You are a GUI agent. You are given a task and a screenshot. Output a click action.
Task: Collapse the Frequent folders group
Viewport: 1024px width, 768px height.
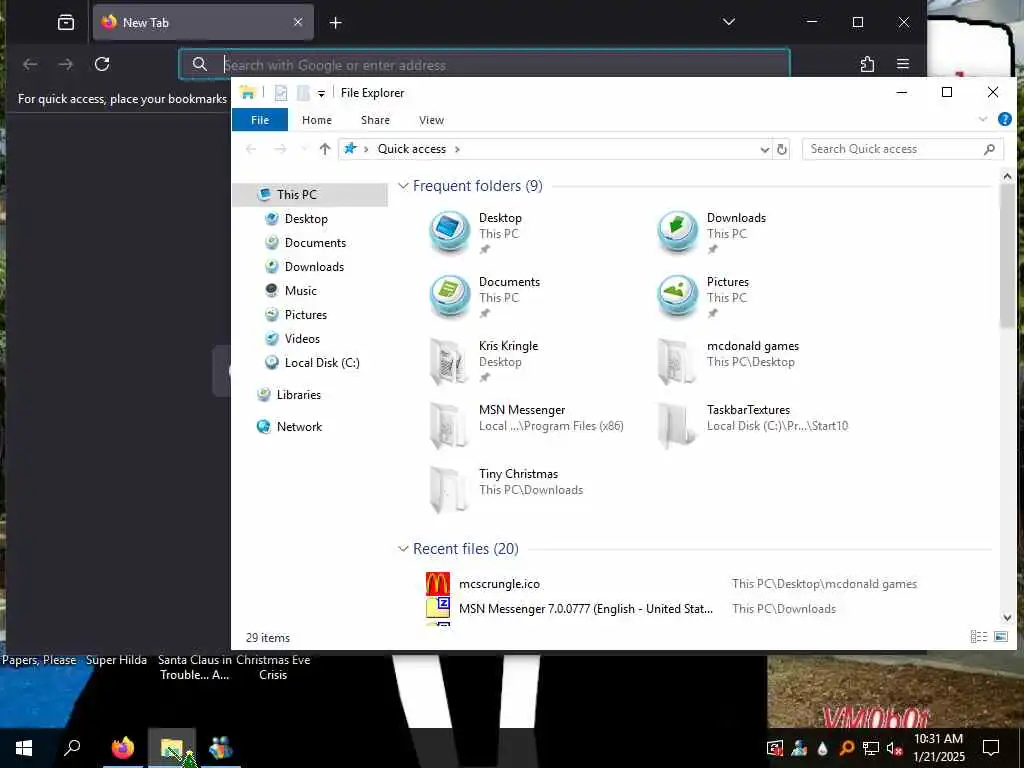(x=403, y=186)
